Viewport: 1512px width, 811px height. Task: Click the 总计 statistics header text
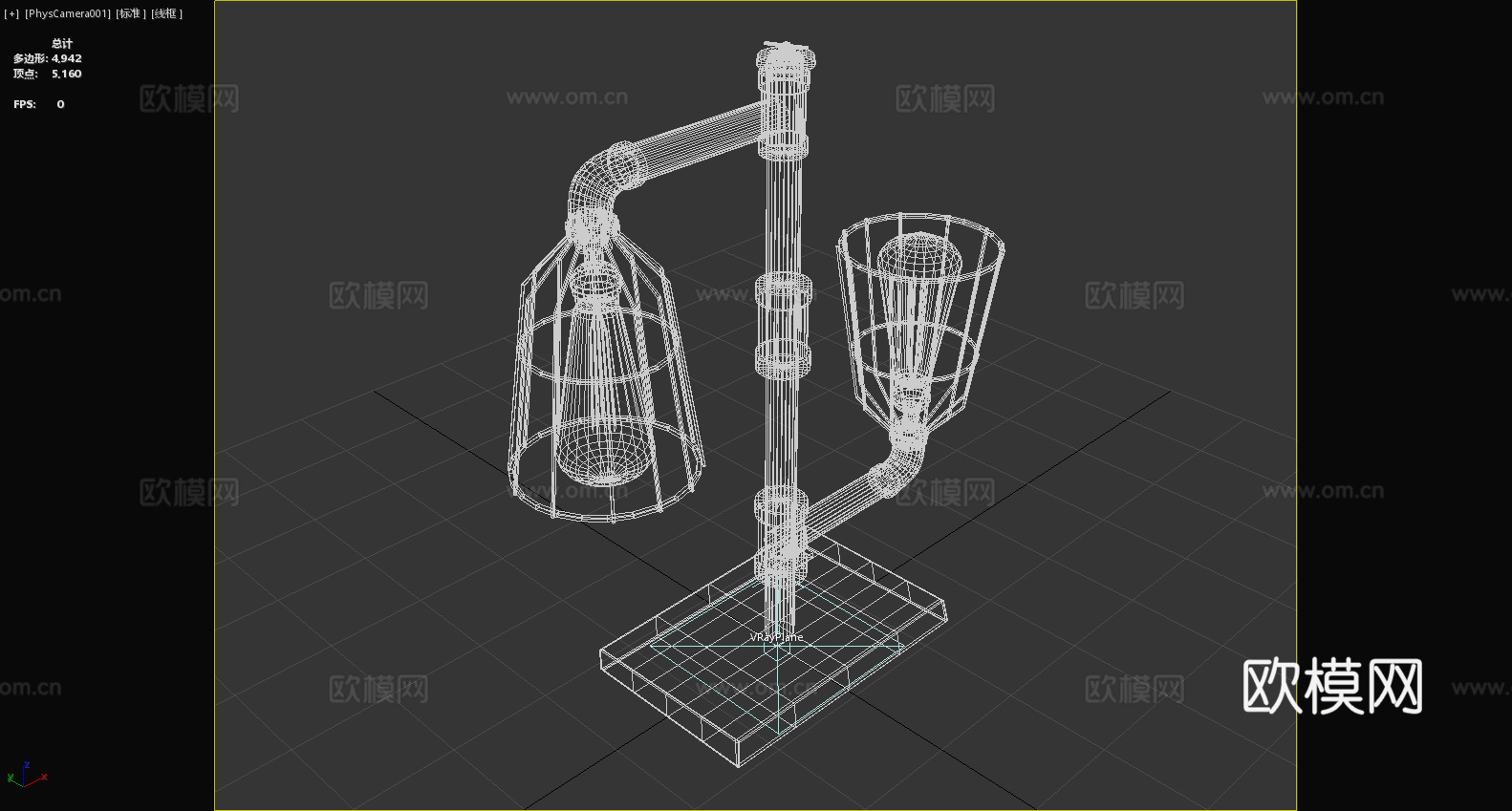tap(62, 44)
